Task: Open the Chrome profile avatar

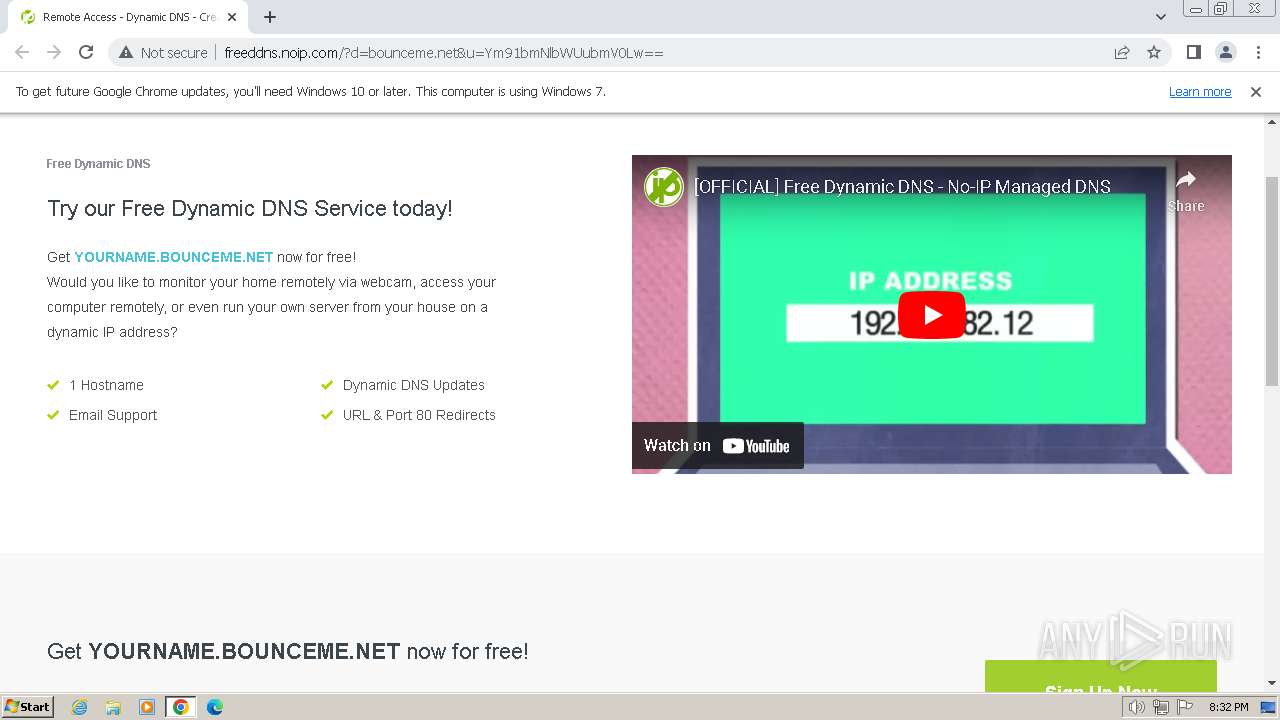Action: tap(1225, 52)
